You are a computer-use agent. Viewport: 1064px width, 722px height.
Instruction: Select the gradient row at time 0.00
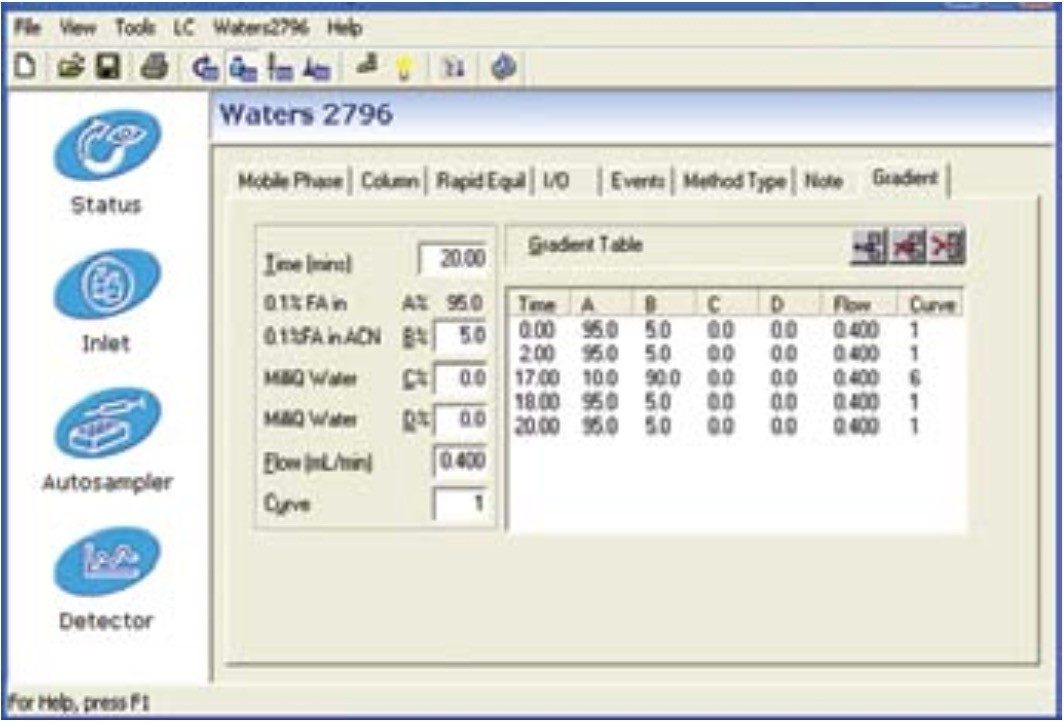(x=736, y=330)
